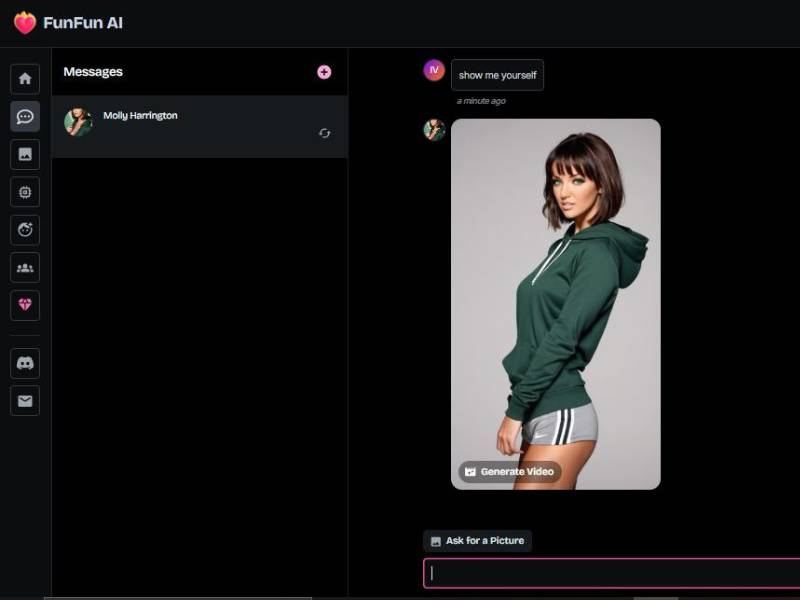
Task: Click the mail envelope sidebar icon
Action: (x=25, y=401)
